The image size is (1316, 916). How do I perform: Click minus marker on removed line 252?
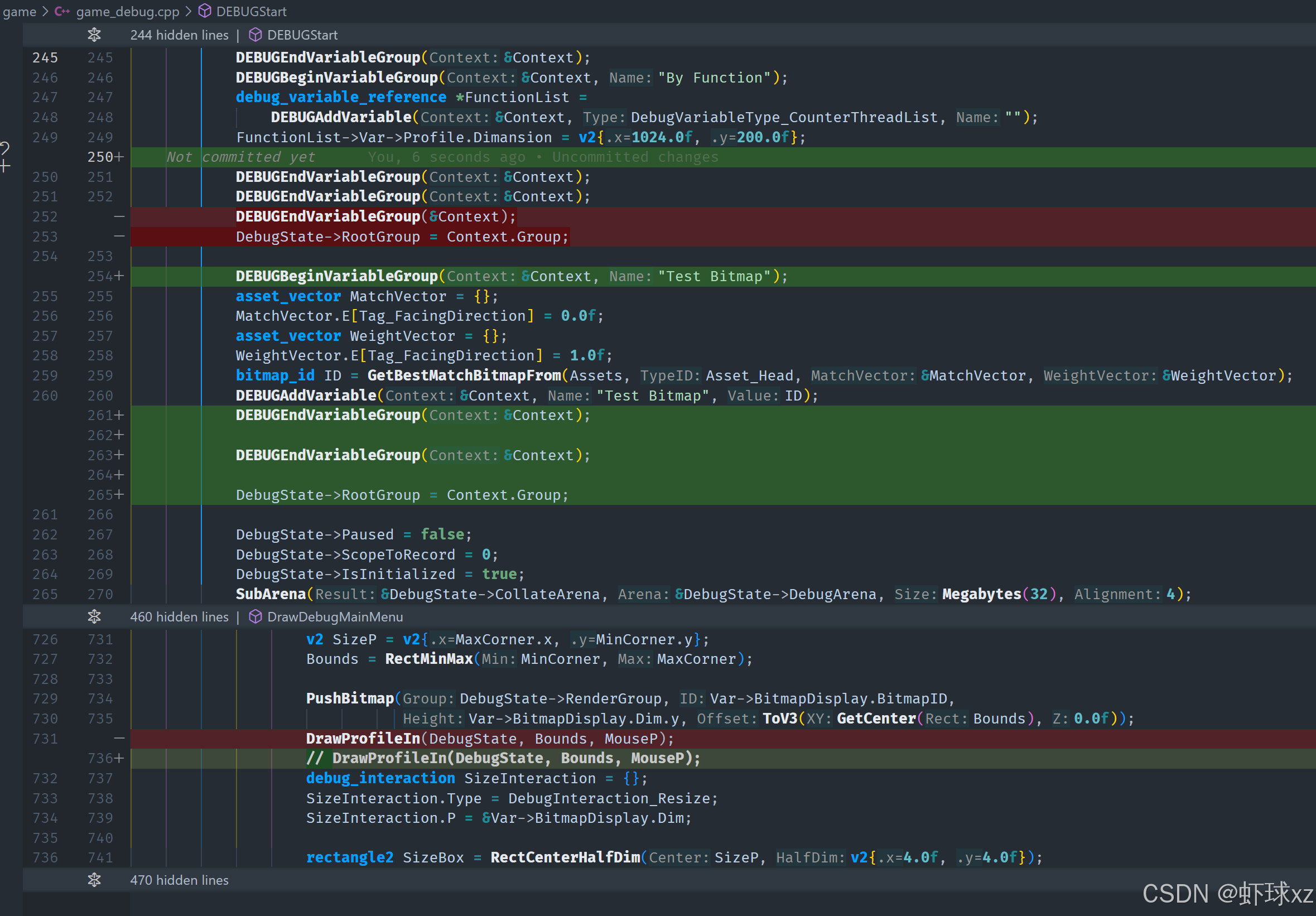(119, 216)
